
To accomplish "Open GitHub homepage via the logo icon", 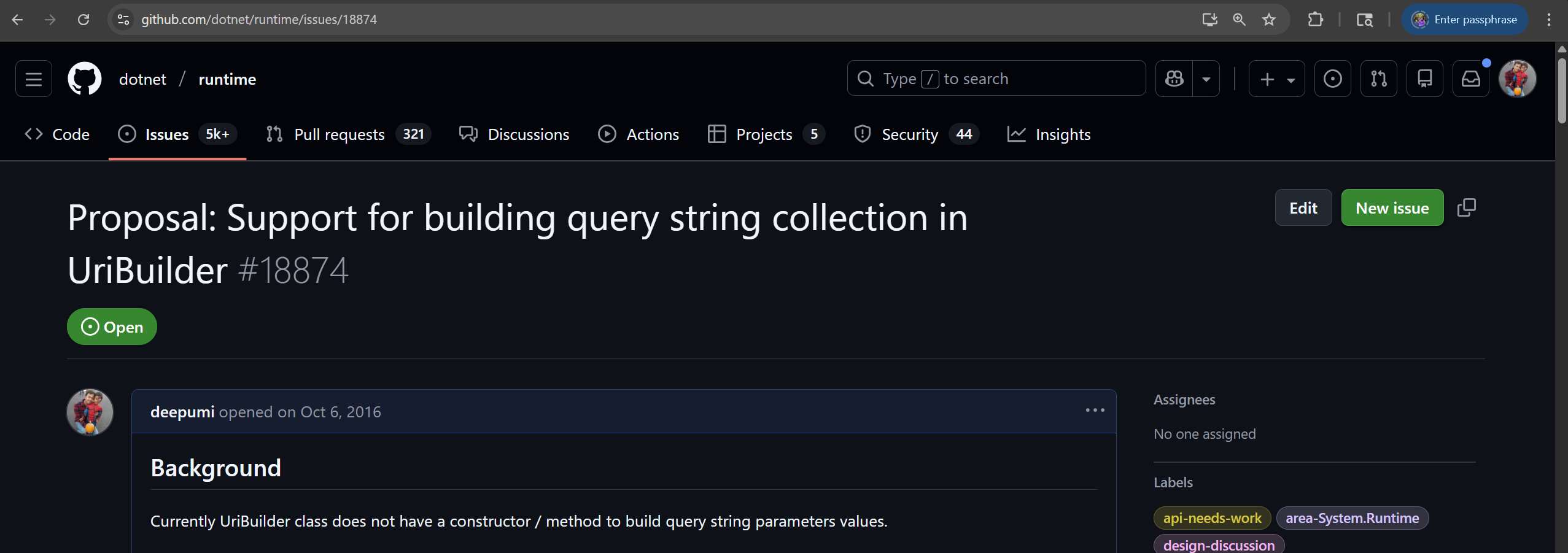I will coord(84,78).
